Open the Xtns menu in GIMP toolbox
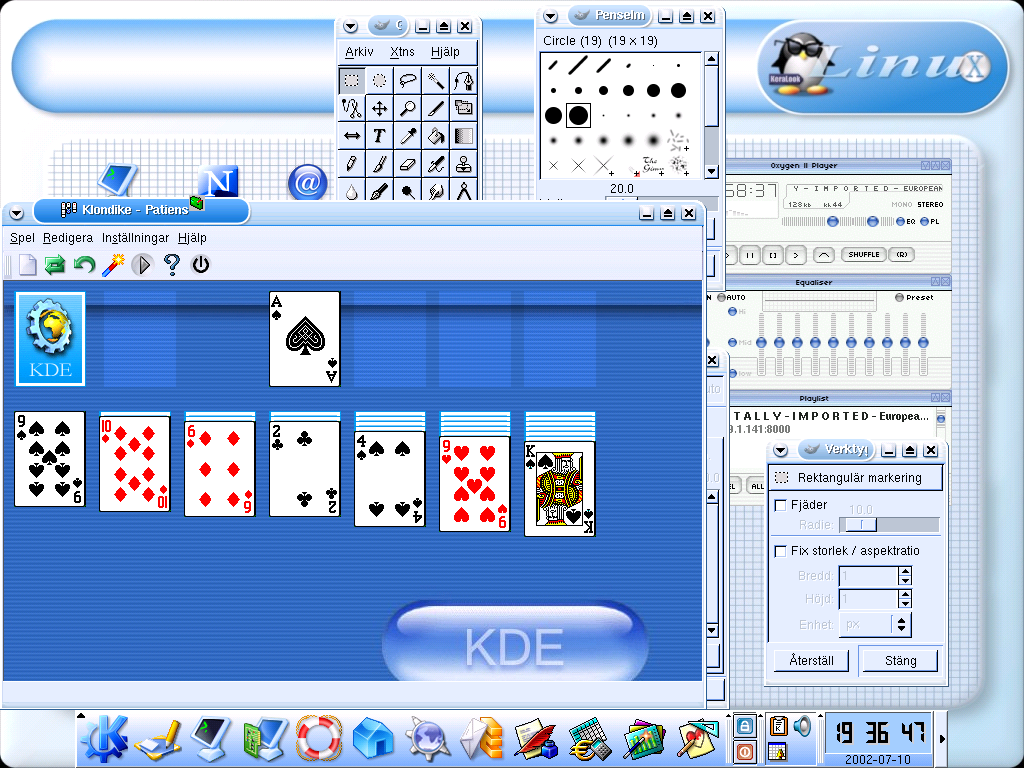 point(402,52)
